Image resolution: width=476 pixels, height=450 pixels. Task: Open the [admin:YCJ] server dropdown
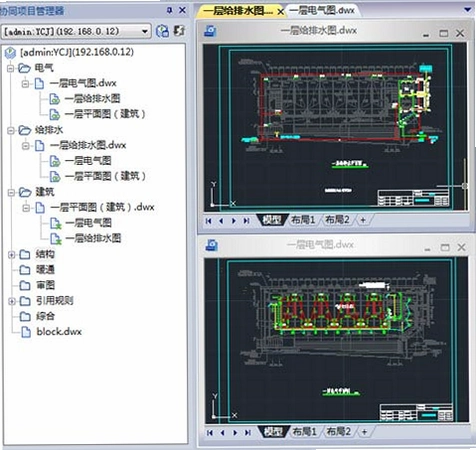(145, 32)
